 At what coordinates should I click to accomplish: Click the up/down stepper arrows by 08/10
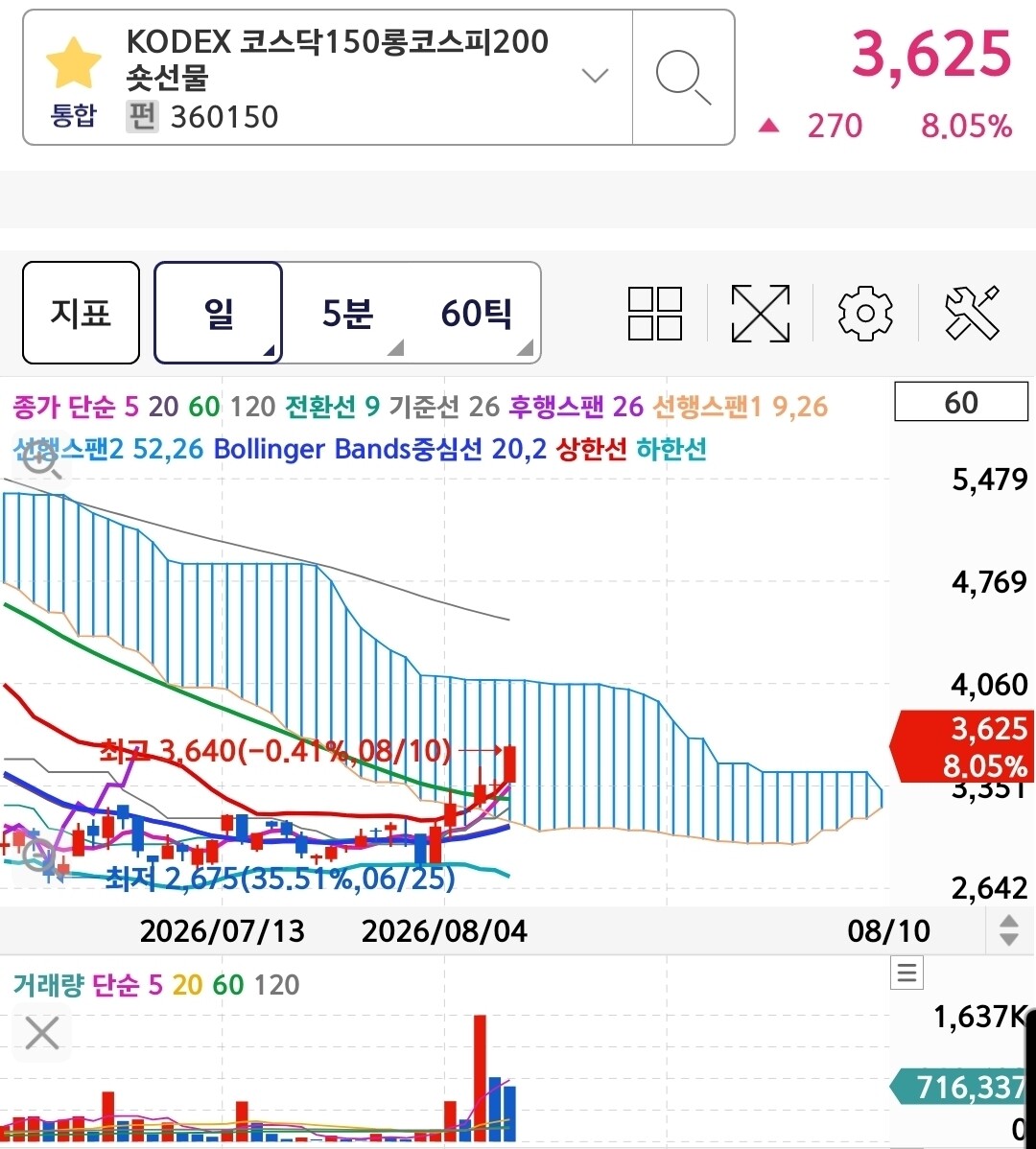(1009, 930)
